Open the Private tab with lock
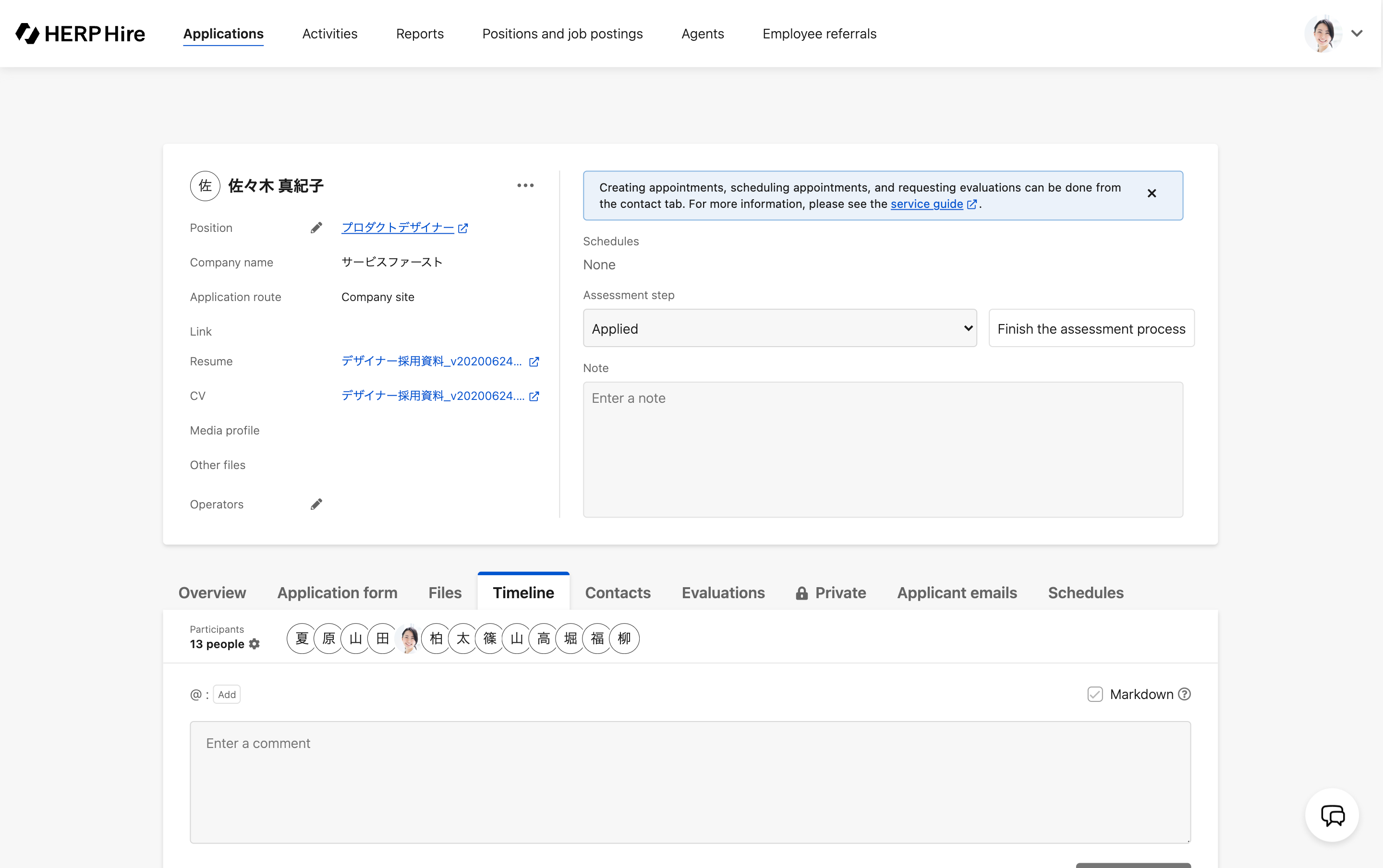 click(831, 592)
